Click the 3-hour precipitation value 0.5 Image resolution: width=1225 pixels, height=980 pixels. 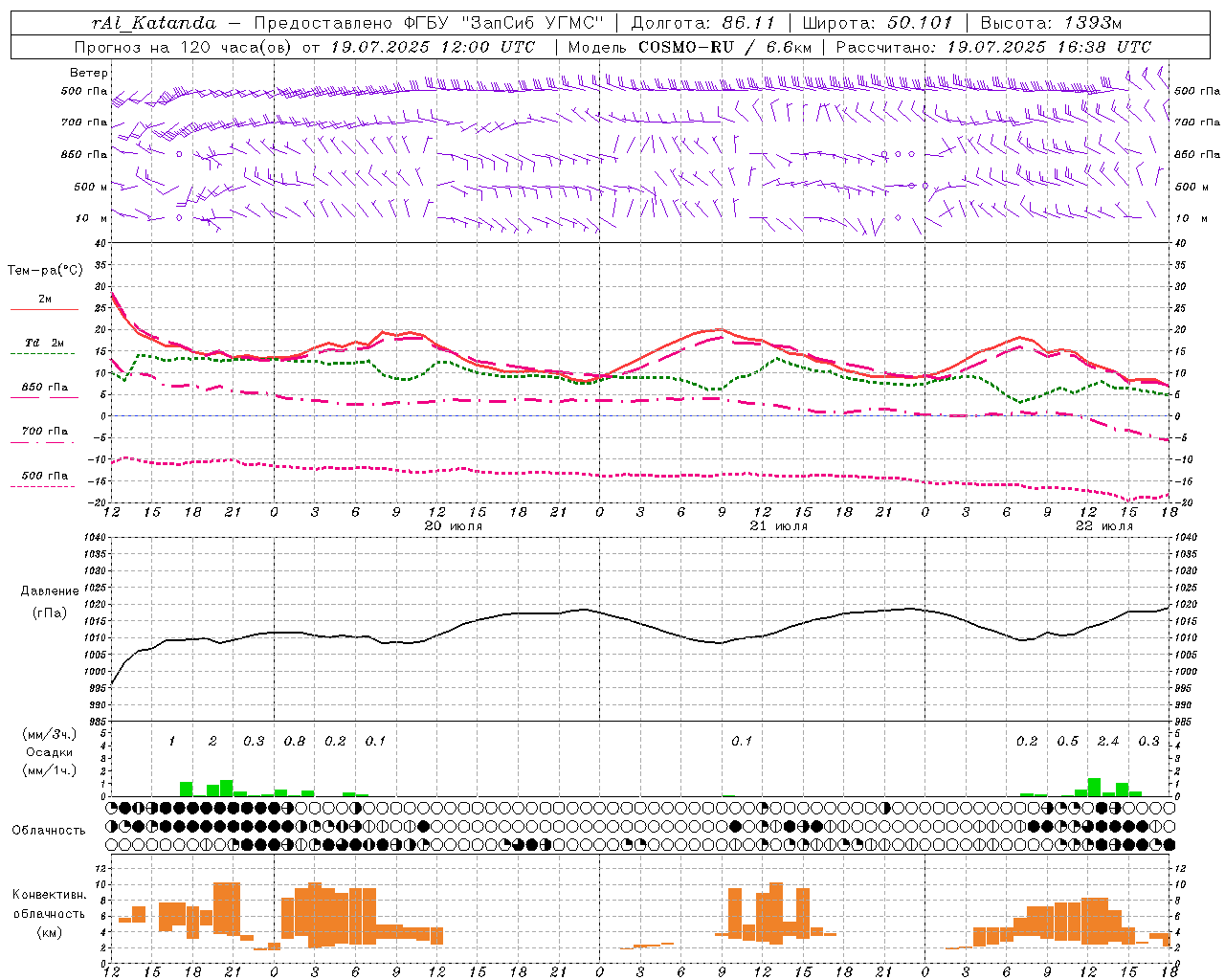(x=1068, y=742)
